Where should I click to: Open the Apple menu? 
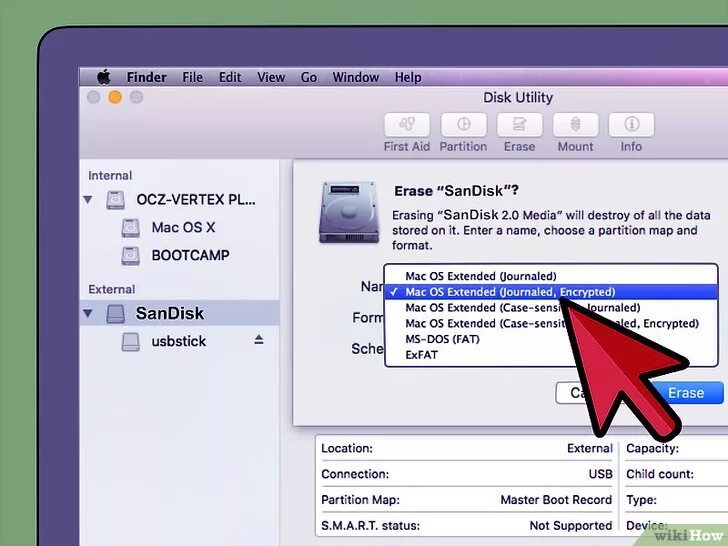point(104,77)
